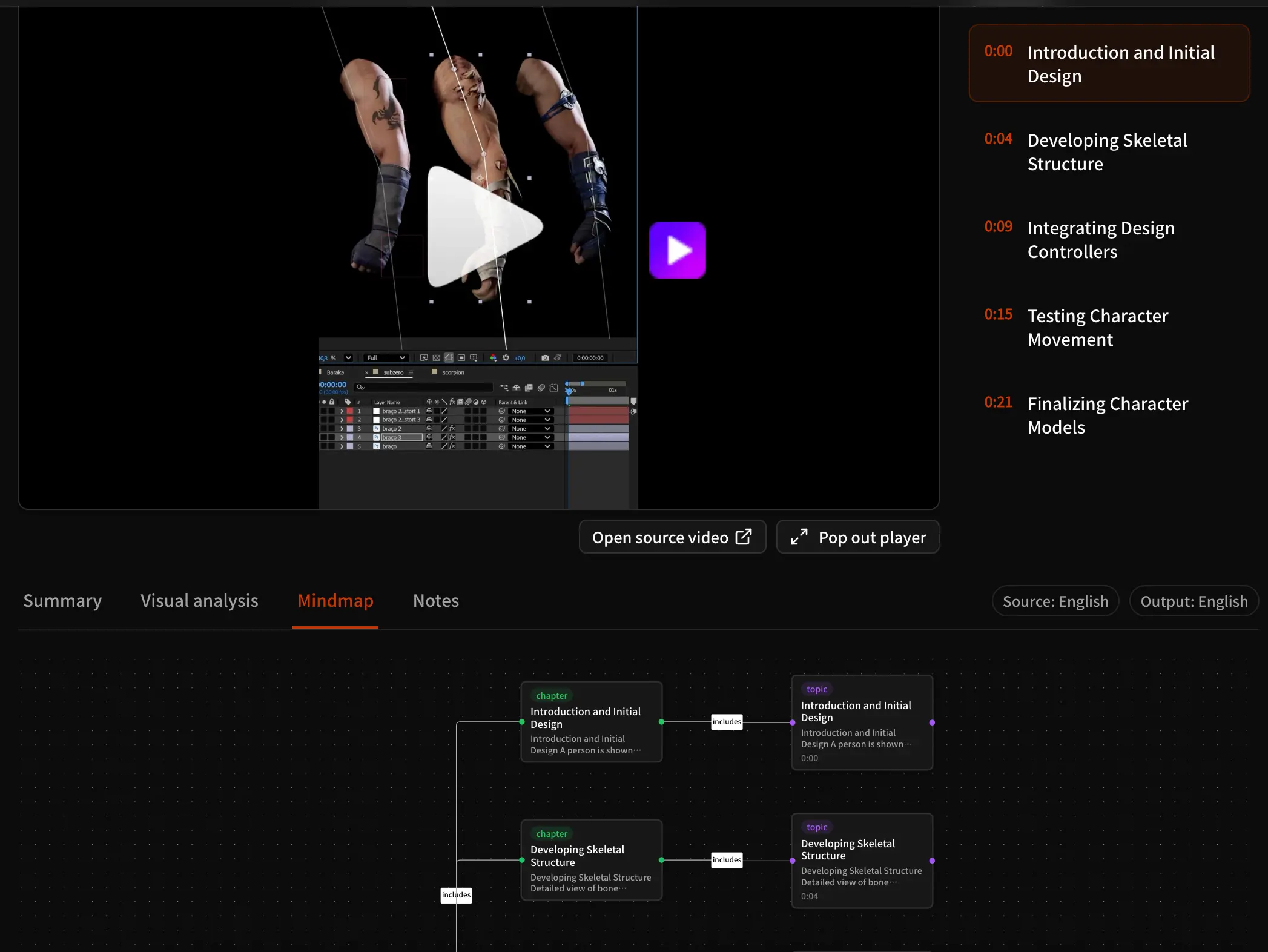Viewport: 1268px width, 952px height.
Task: Jump to chapter 0:15 Testing Character Movement
Action: pyautogui.click(x=1109, y=327)
